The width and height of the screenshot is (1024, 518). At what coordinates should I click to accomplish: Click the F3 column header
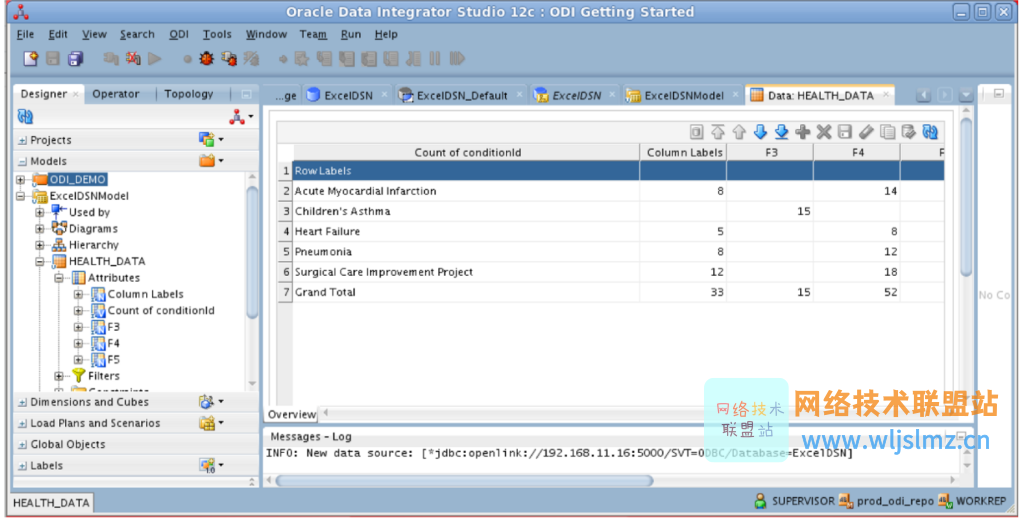(x=771, y=152)
